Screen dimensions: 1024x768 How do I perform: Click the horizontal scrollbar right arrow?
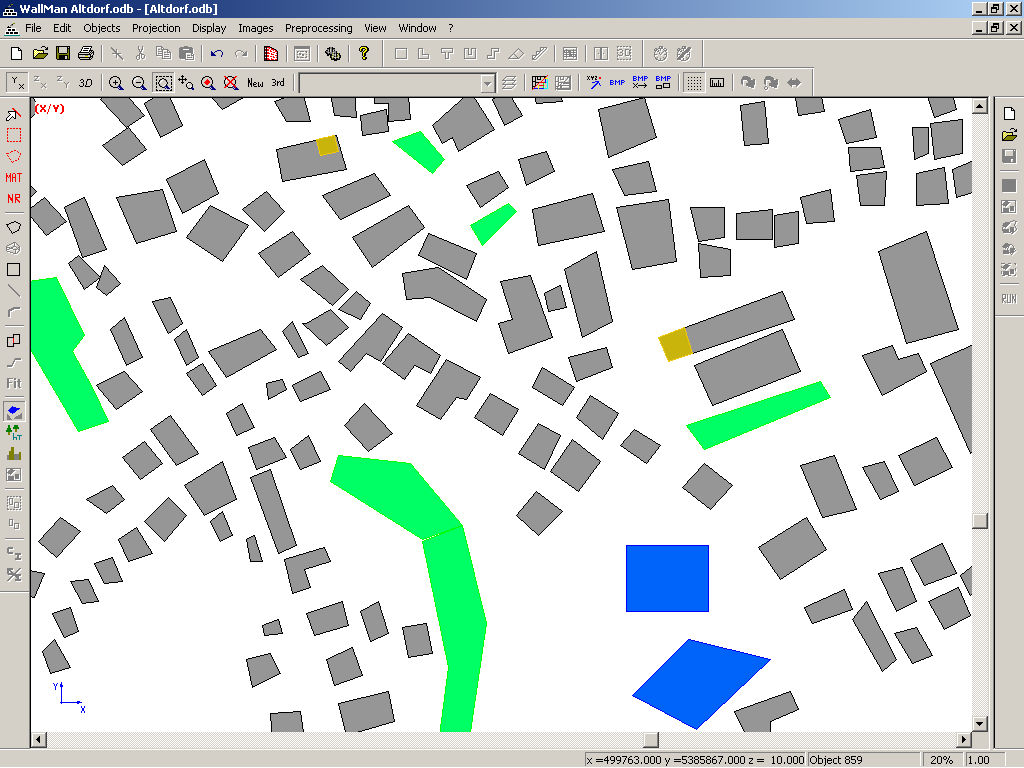[965, 740]
